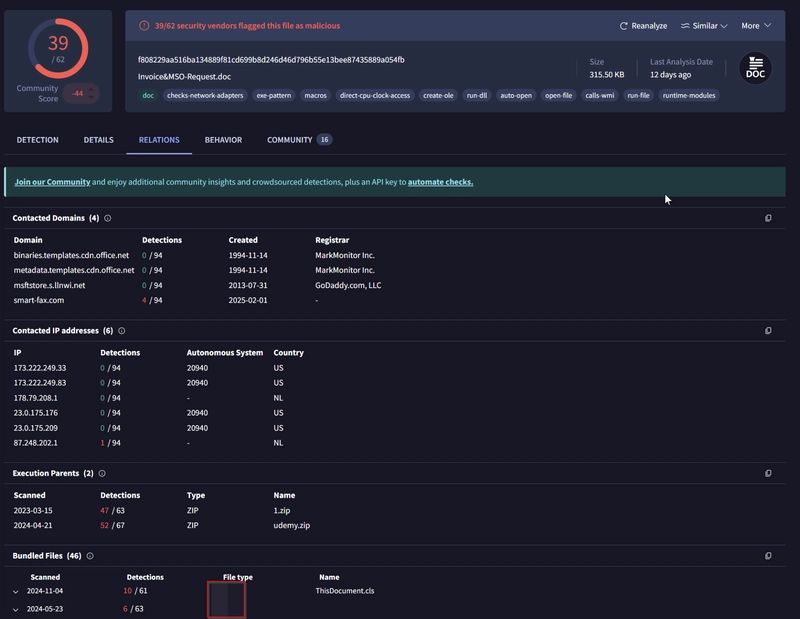
Task: Open execution parent udemy.zip
Action: click(291, 525)
